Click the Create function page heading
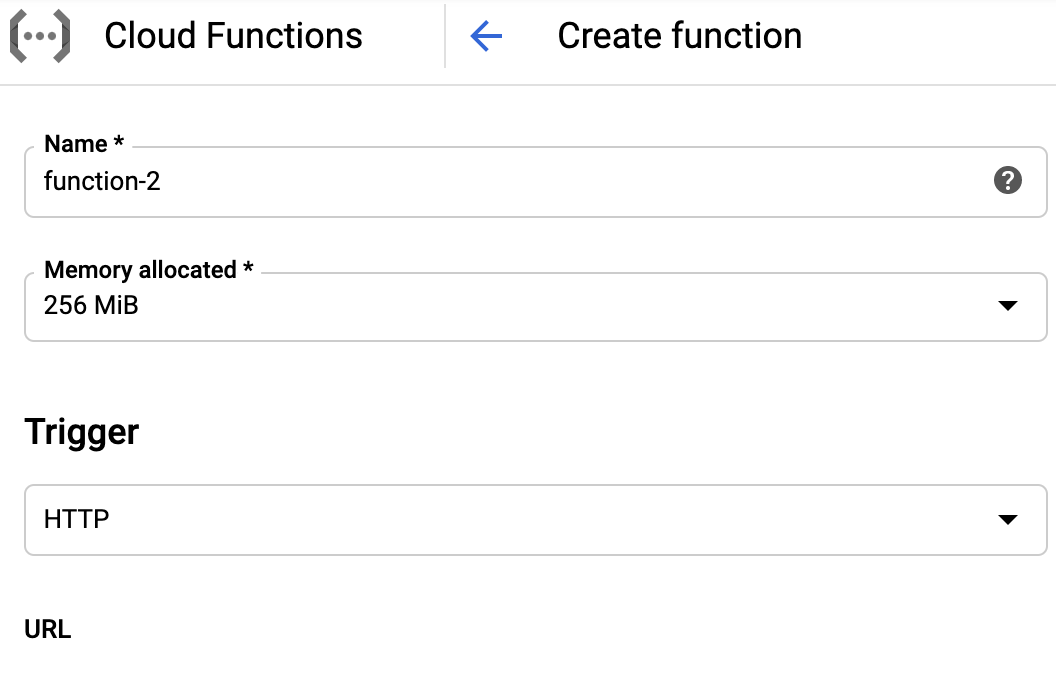 (x=680, y=36)
